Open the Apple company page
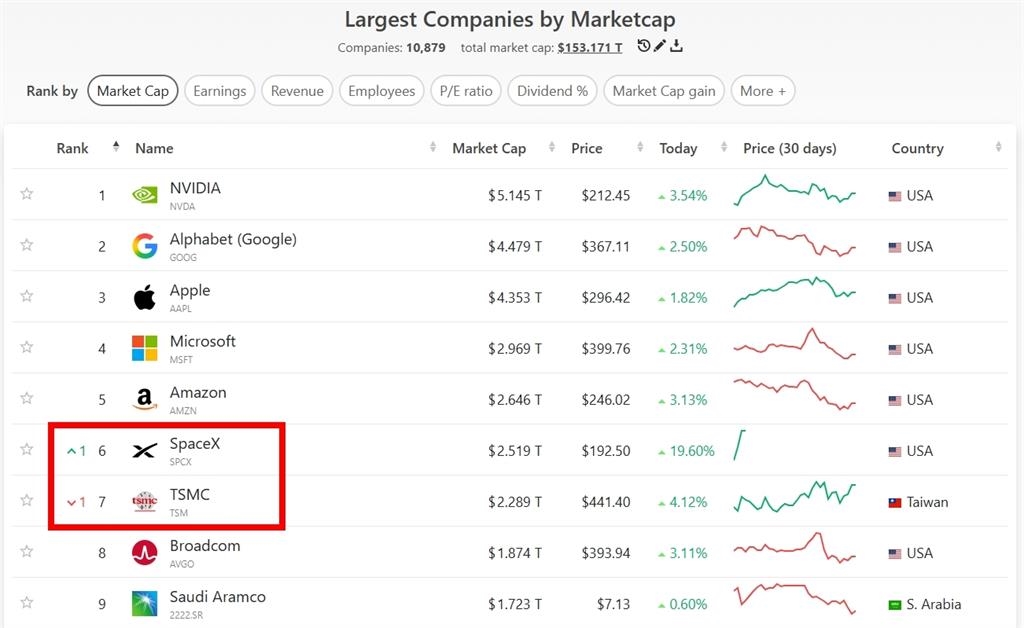Viewport: 1024px width, 628px height. point(190,290)
